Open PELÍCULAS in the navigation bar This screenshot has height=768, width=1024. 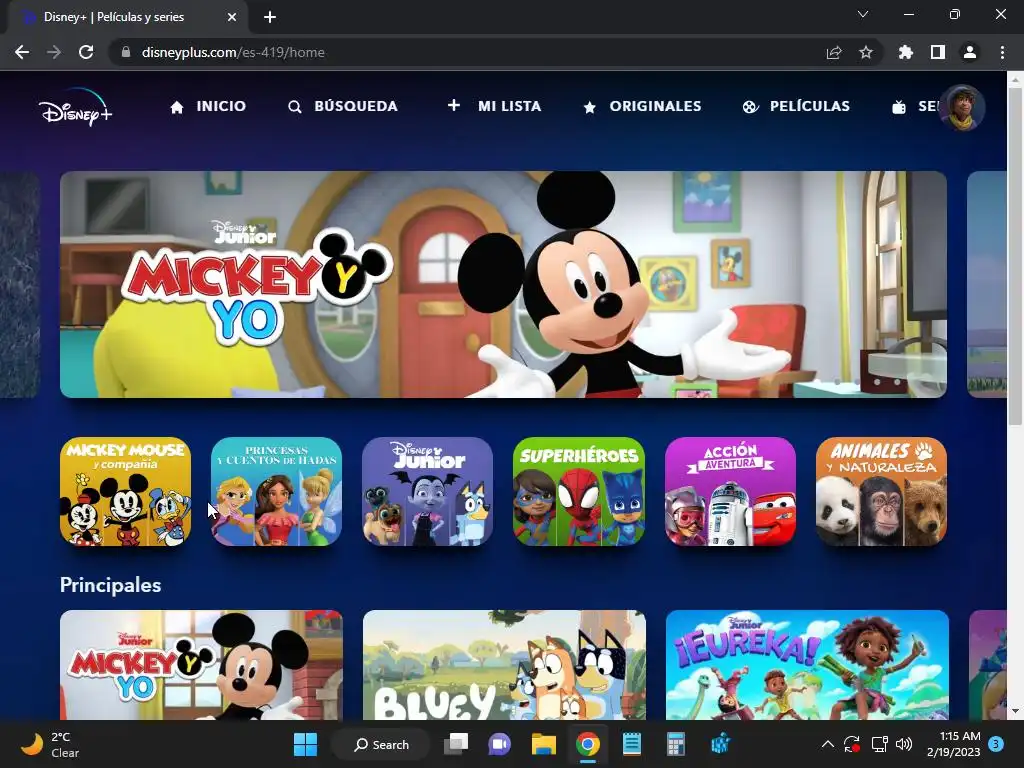pyautogui.click(x=796, y=106)
